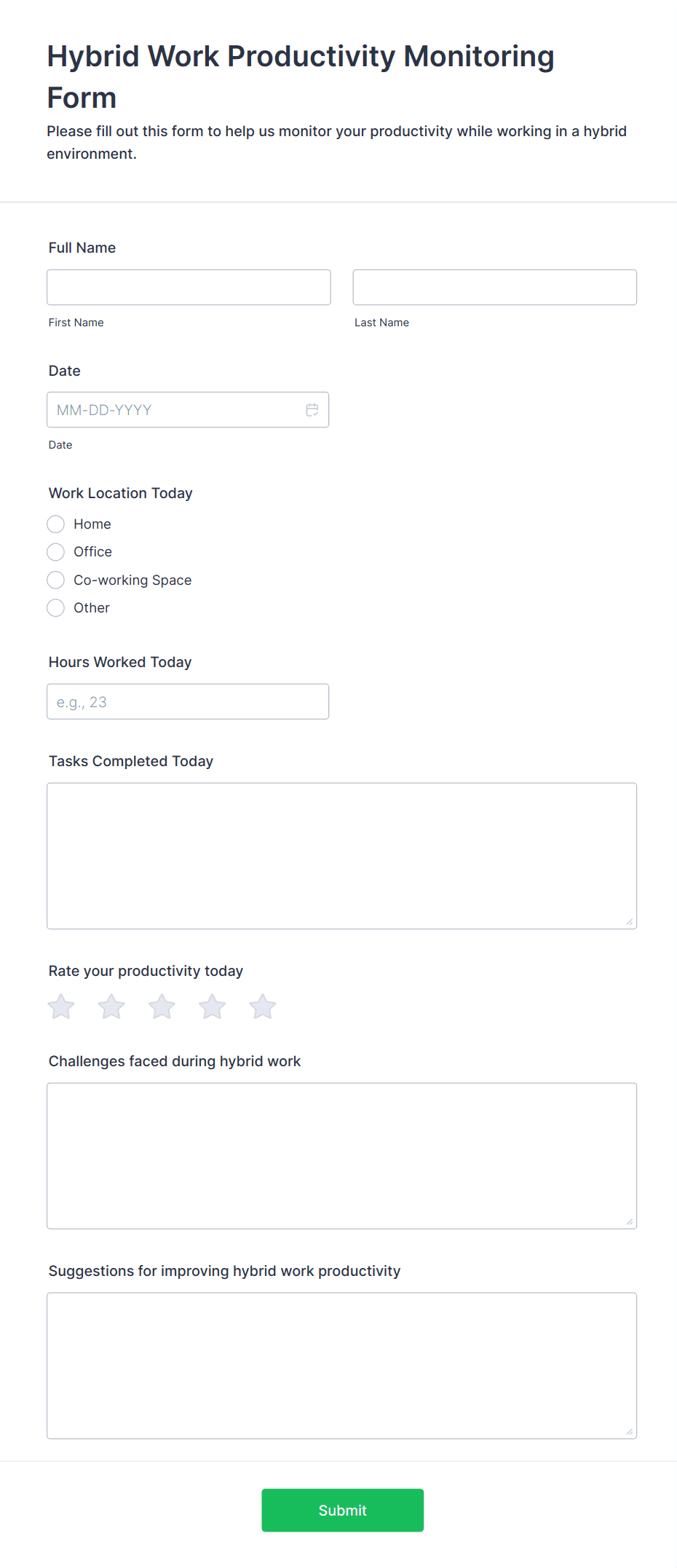The image size is (677, 1568).
Task: Open the date picker calendar icon
Action: 312,410
